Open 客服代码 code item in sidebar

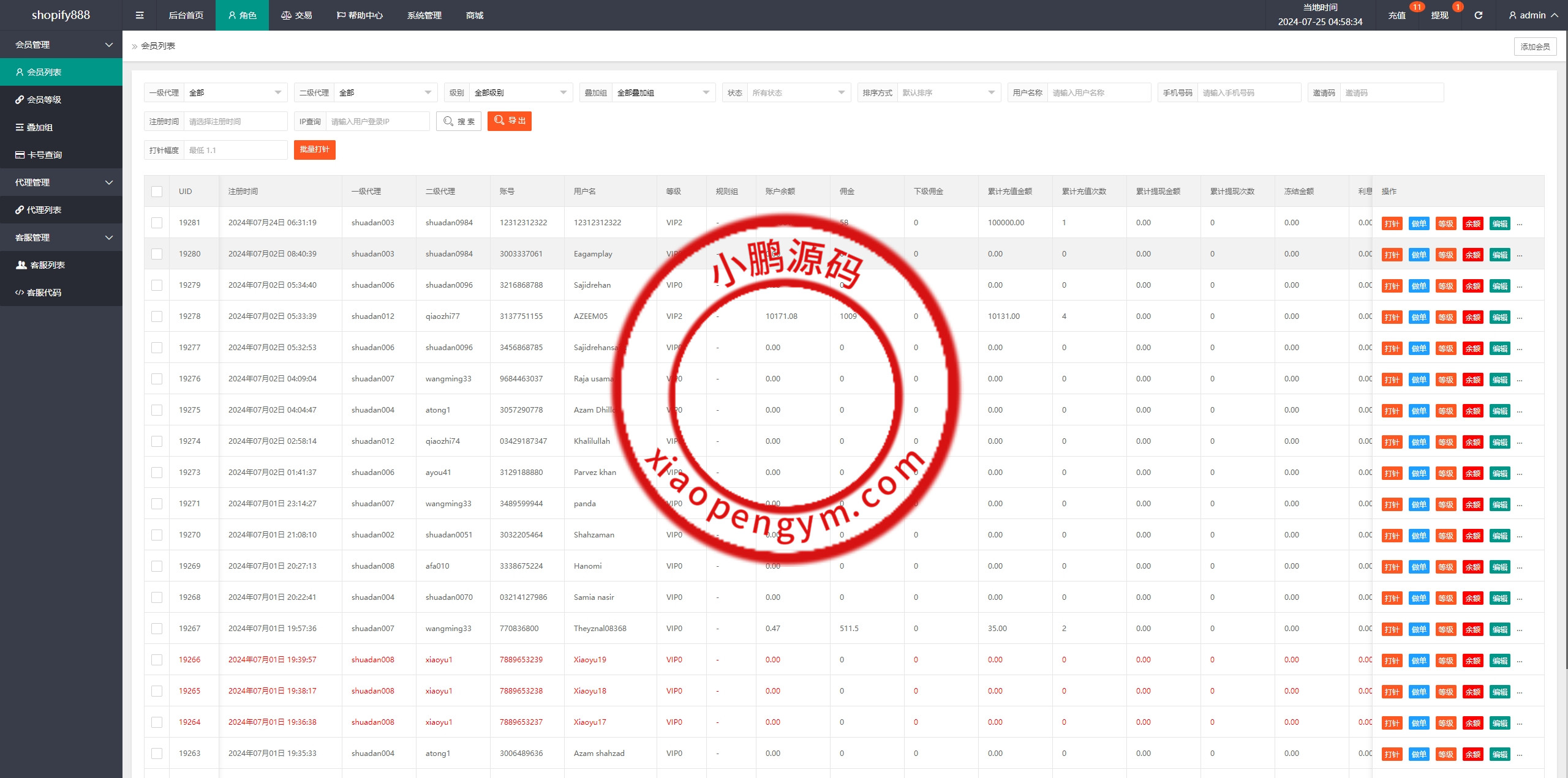(43, 293)
